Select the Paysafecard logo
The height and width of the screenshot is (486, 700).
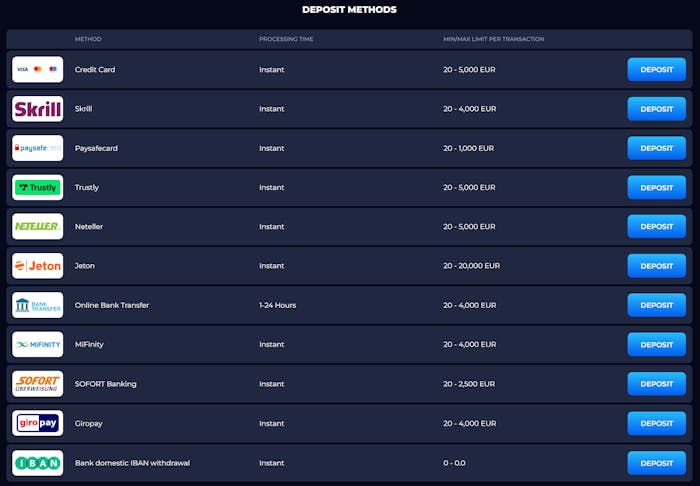click(38, 148)
